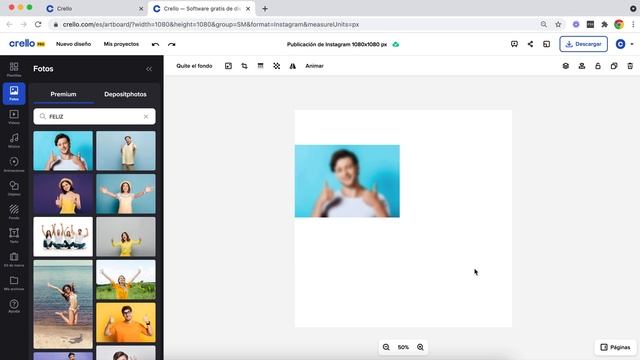Redo the last action
Viewport: 640px width, 360px height.
[171, 44]
